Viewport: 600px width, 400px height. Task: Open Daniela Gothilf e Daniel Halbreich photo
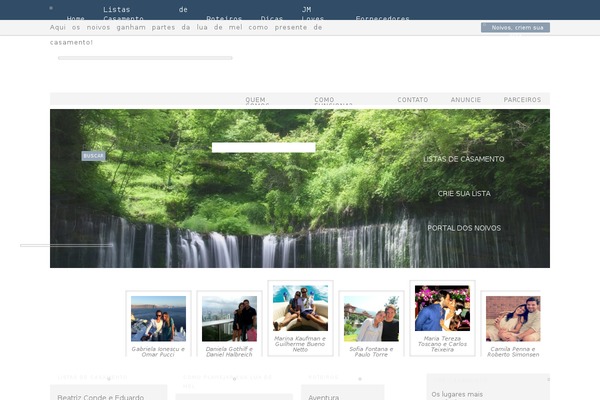230,318
